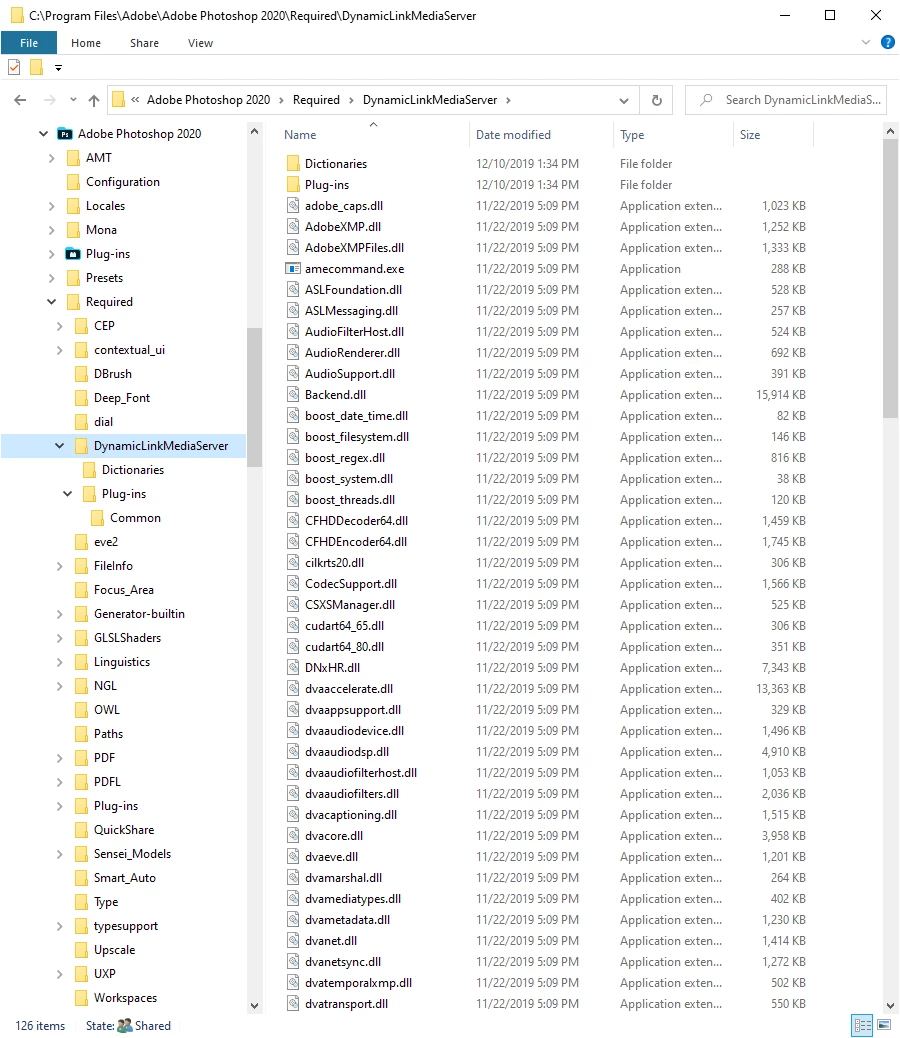Image resolution: width=900 pixels, height=1038 pixels.
Task: Click the Shared state icon in status bar
Action: (124, 1025)
